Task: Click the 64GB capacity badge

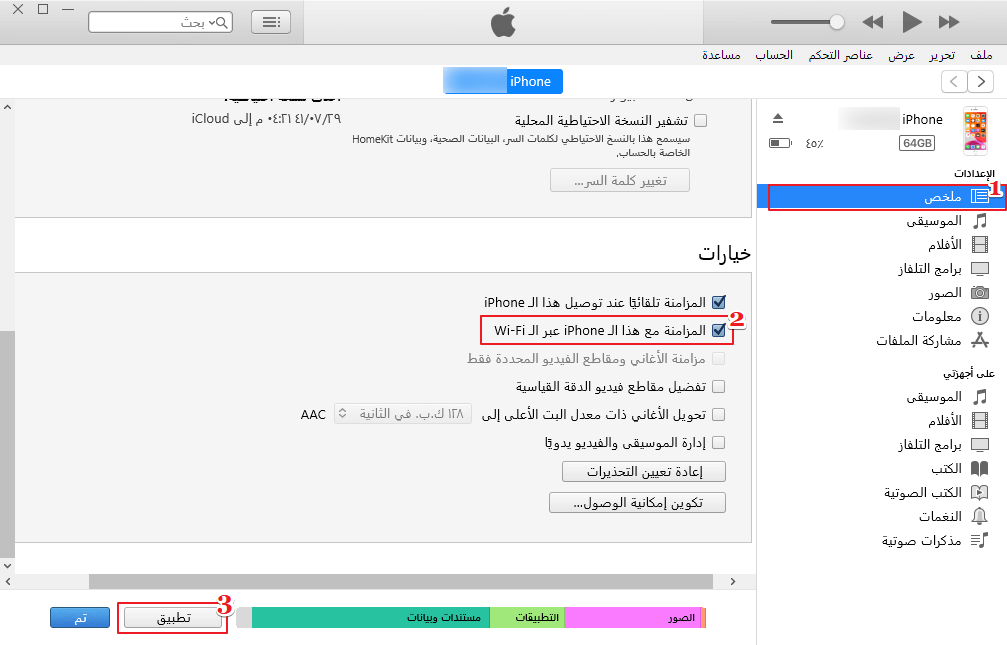Action: 916,143
